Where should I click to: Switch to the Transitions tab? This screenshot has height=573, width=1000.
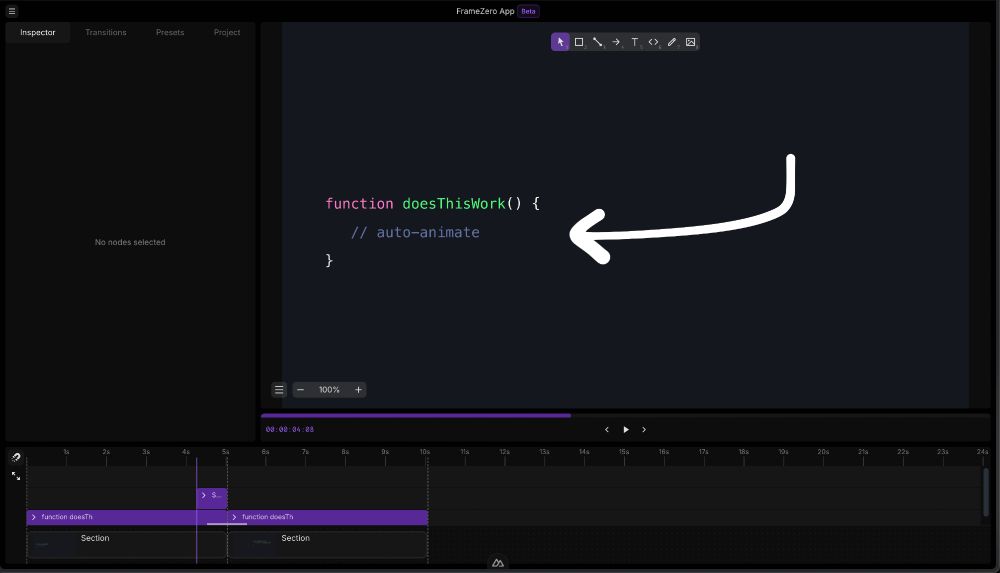tap(106, 33)
